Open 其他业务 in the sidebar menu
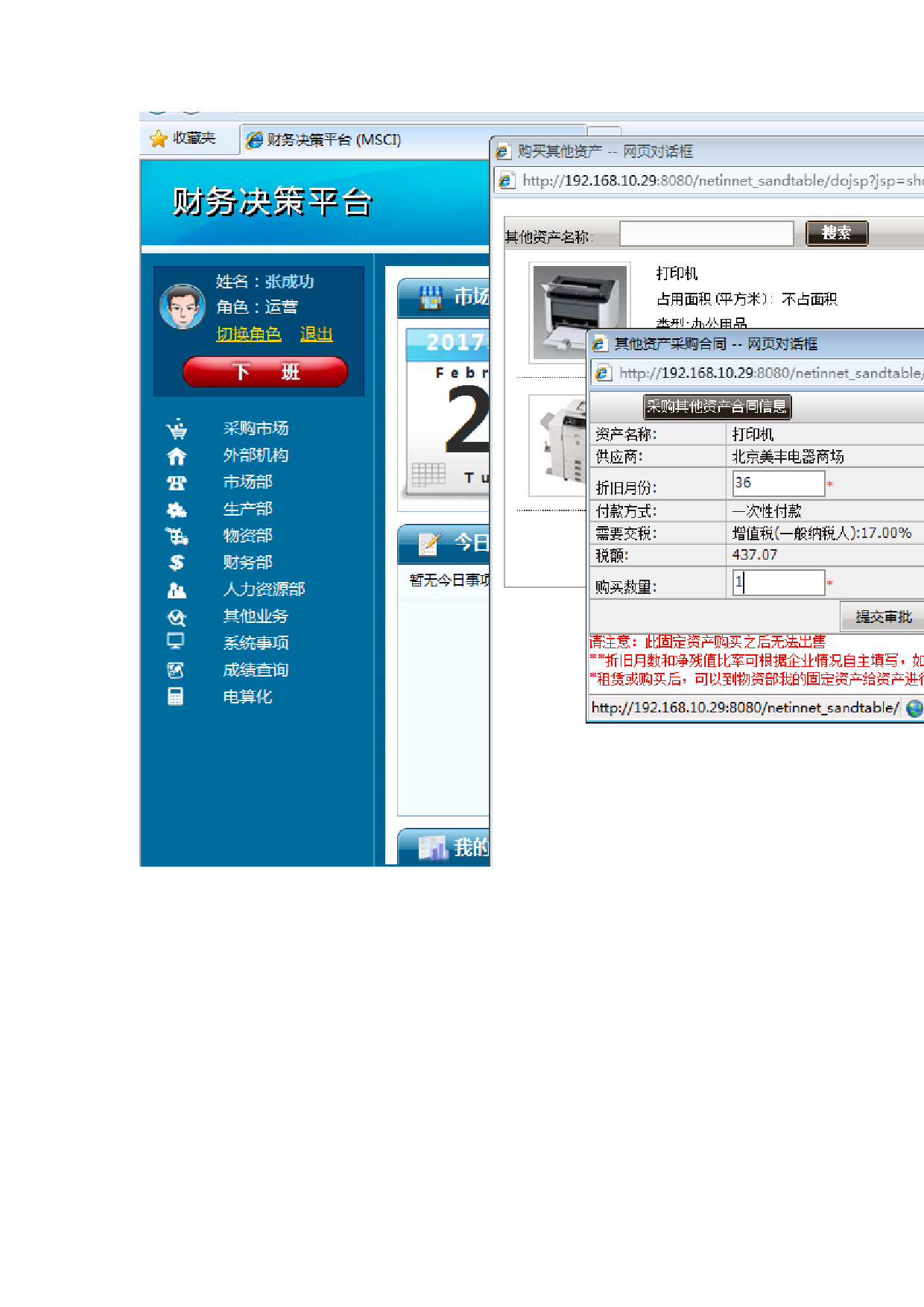 (256, 616)
